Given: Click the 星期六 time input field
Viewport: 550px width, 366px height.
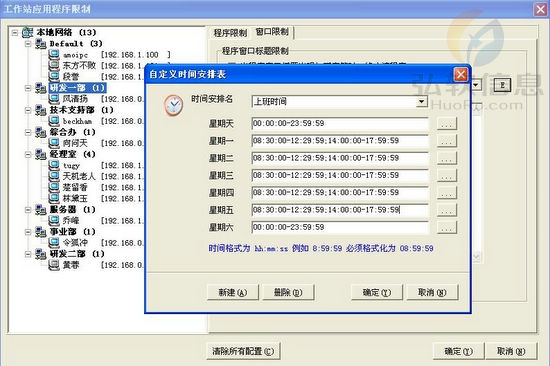Looking at the screenshot, I should pyautogui.click(x=340, y=227).
